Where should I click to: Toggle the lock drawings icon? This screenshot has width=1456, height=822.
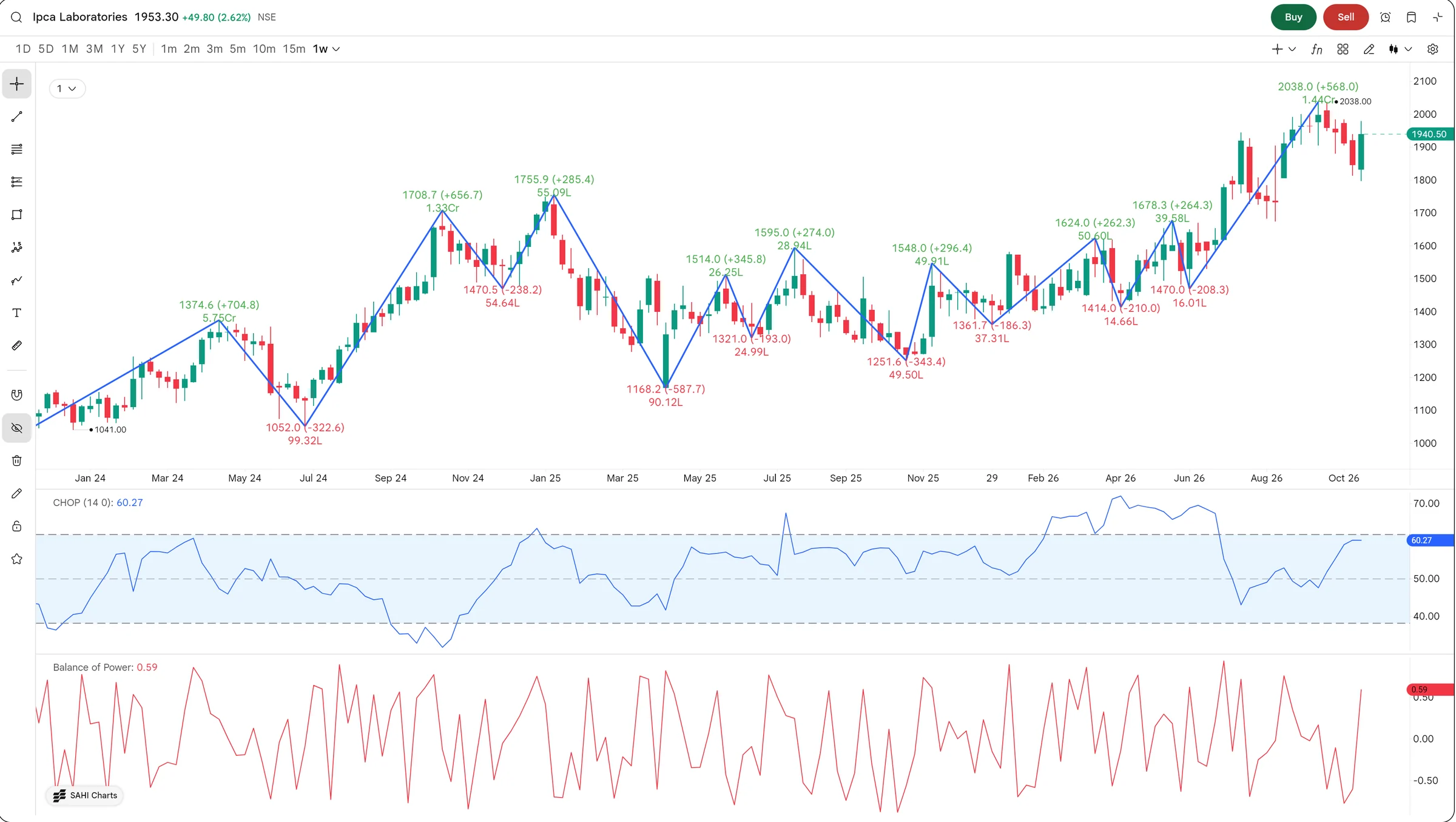[17, 527]
